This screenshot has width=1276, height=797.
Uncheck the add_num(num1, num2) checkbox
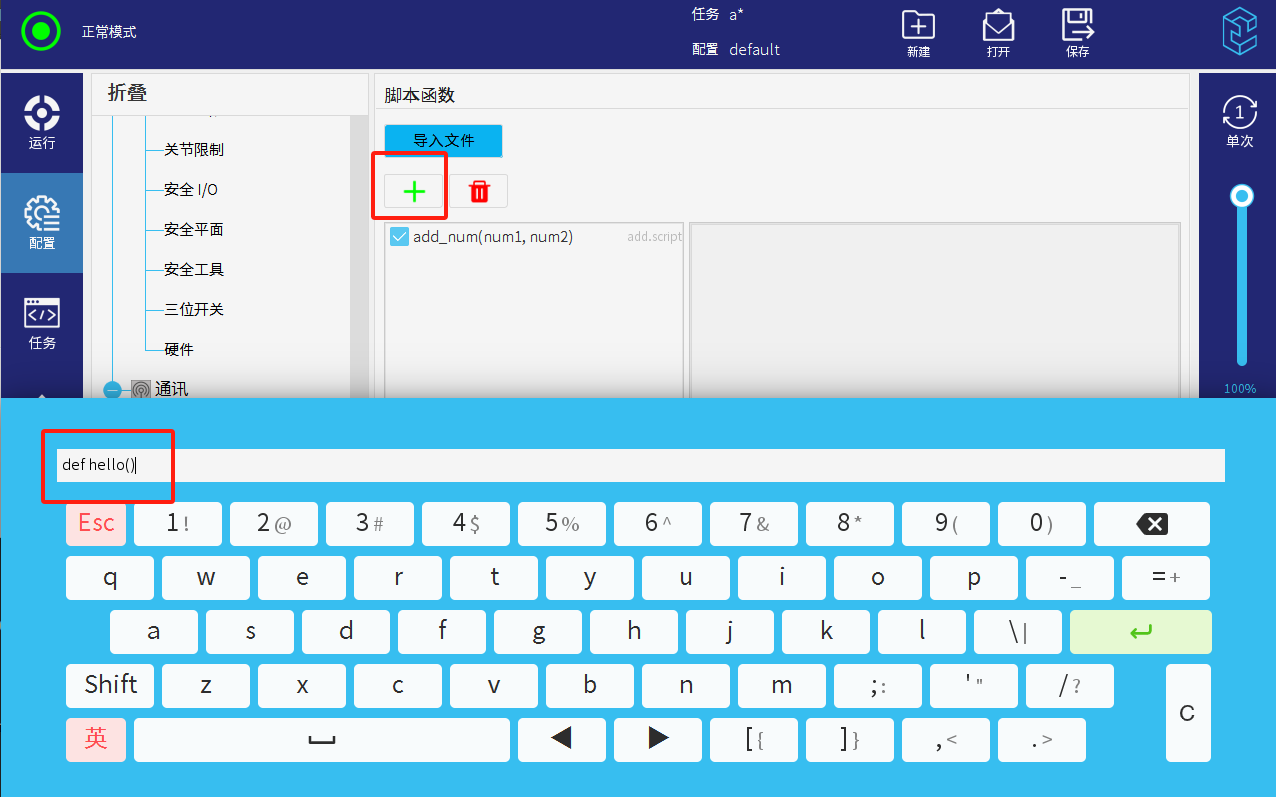(399, 237)
